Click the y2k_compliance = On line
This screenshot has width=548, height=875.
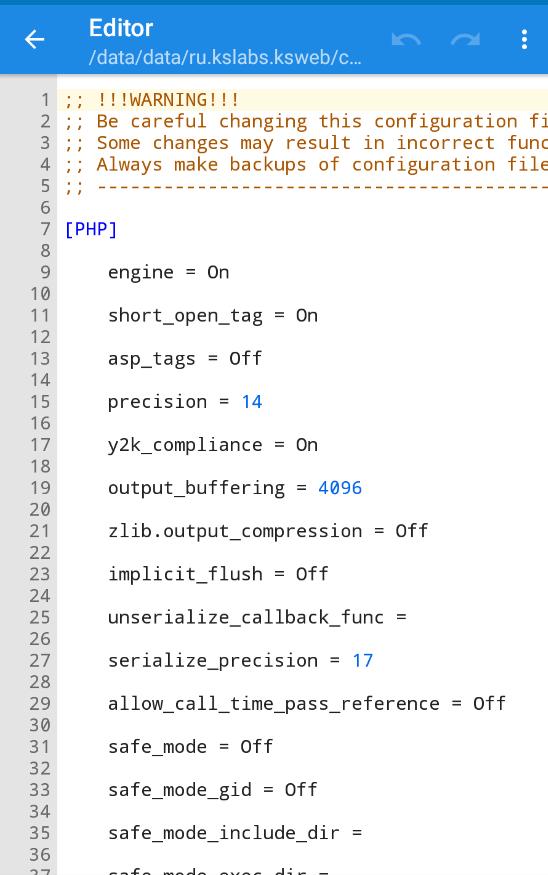(x=213, y=445)
